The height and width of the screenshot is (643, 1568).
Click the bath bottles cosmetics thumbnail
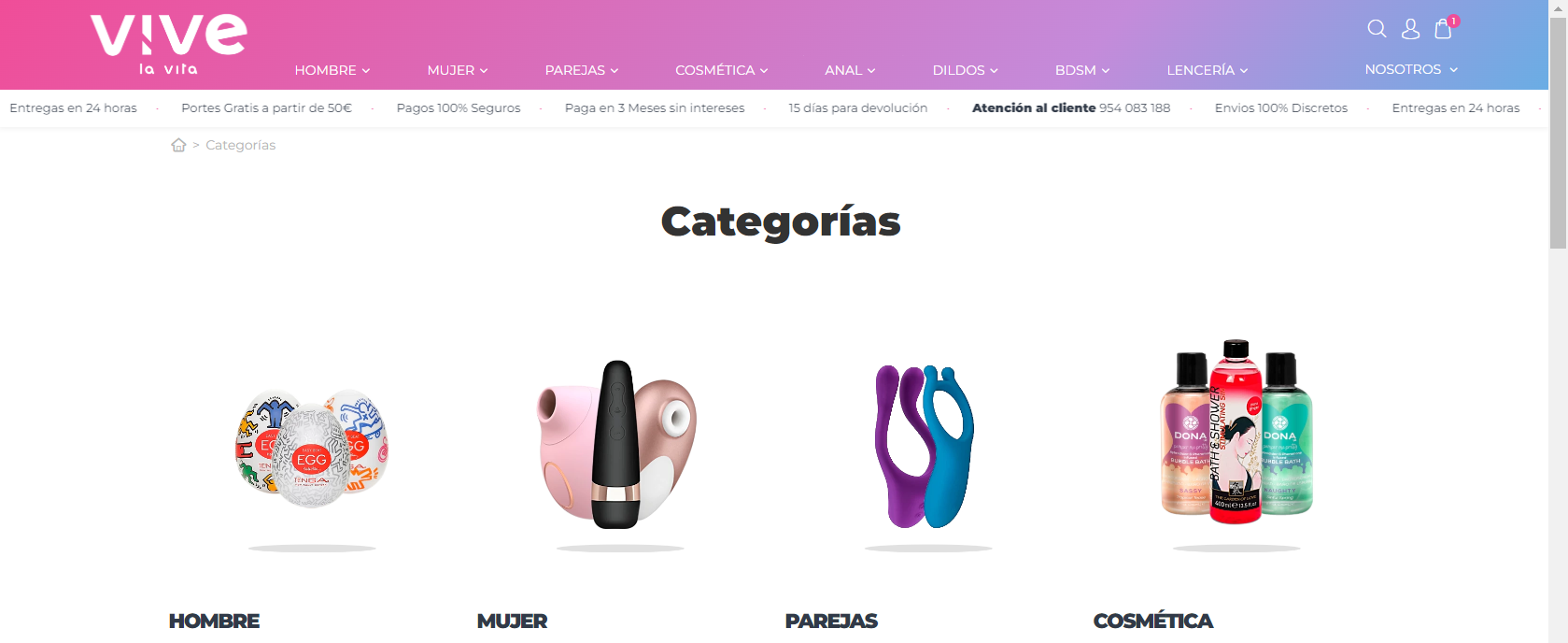(x=1236, y=431)
